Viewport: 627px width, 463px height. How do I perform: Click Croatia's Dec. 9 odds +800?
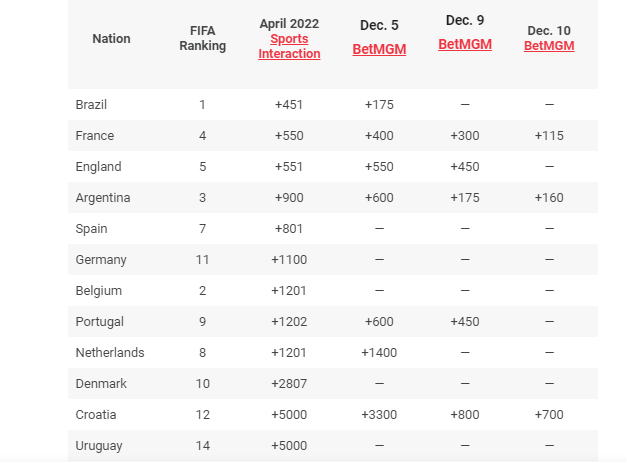tap(465, 415)
